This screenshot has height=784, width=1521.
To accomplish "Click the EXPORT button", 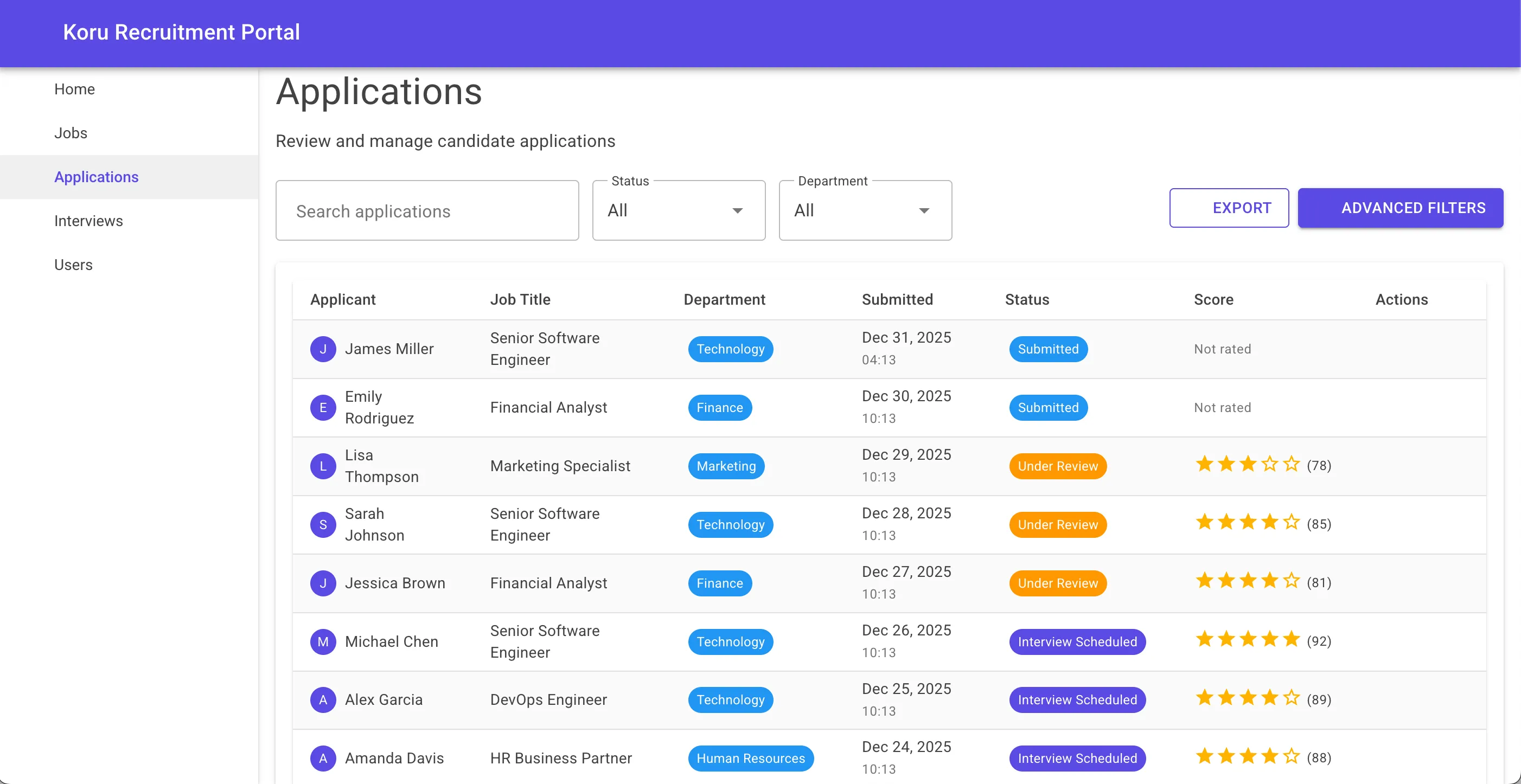I will pos(1229,208).
